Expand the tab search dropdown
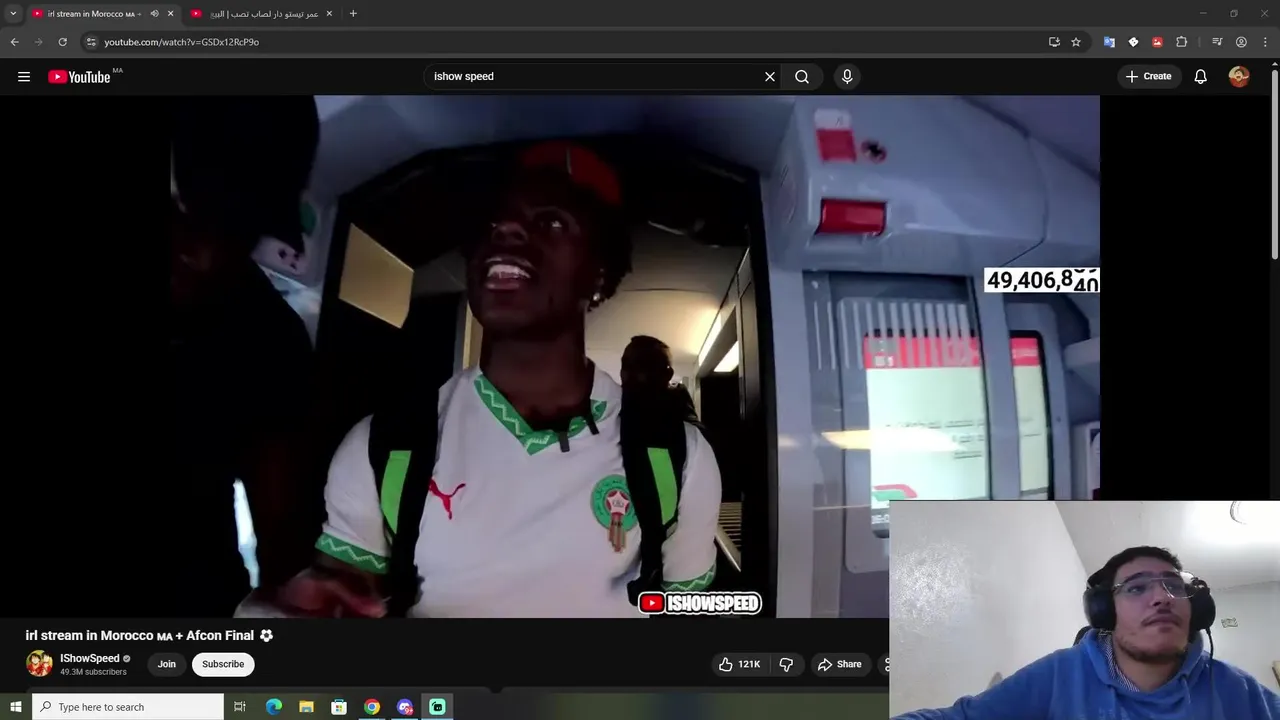The height and width of the screenshot is (720, 1280). pyautogui.click(x=13, y=14)
